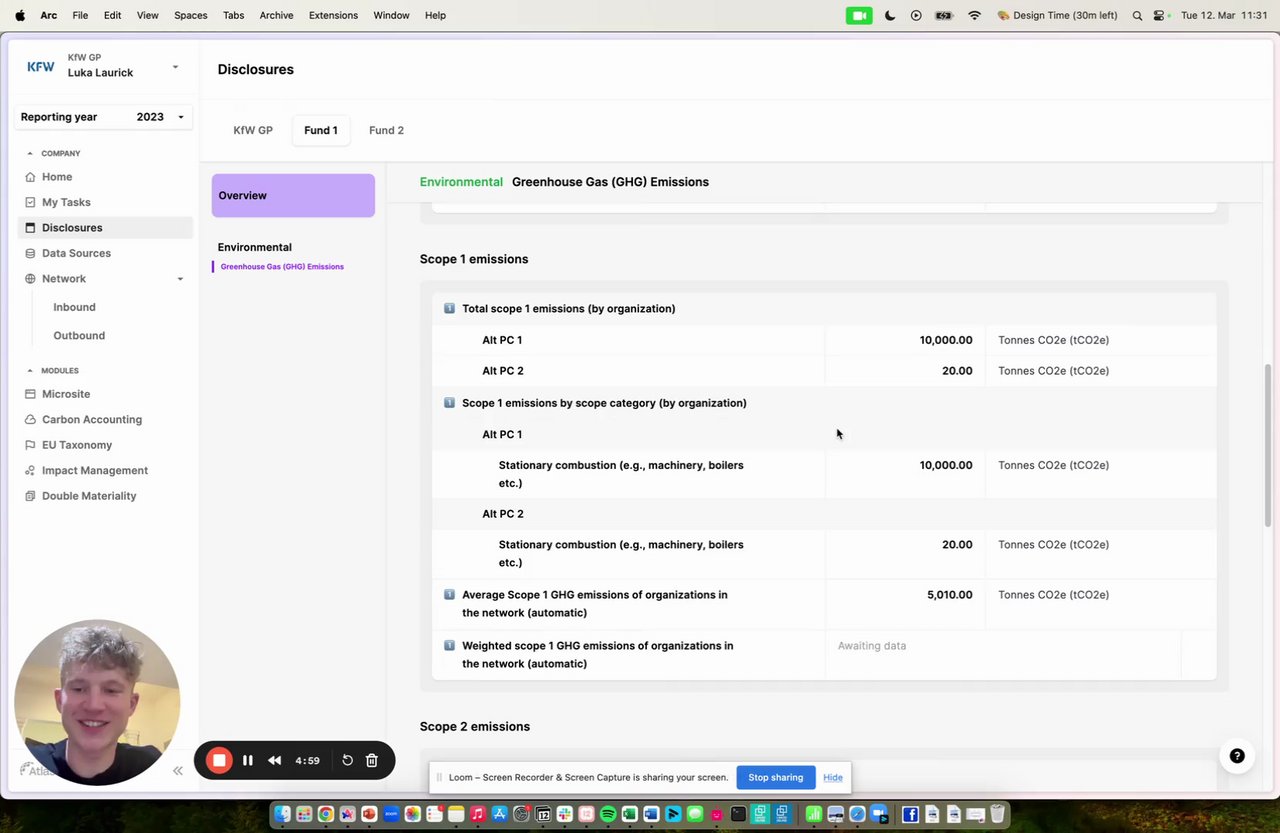Image resolution: width=1280 pixels, height=833 pixels.
Task: Delete the Loom recording with trash icon
Action: 371,761
